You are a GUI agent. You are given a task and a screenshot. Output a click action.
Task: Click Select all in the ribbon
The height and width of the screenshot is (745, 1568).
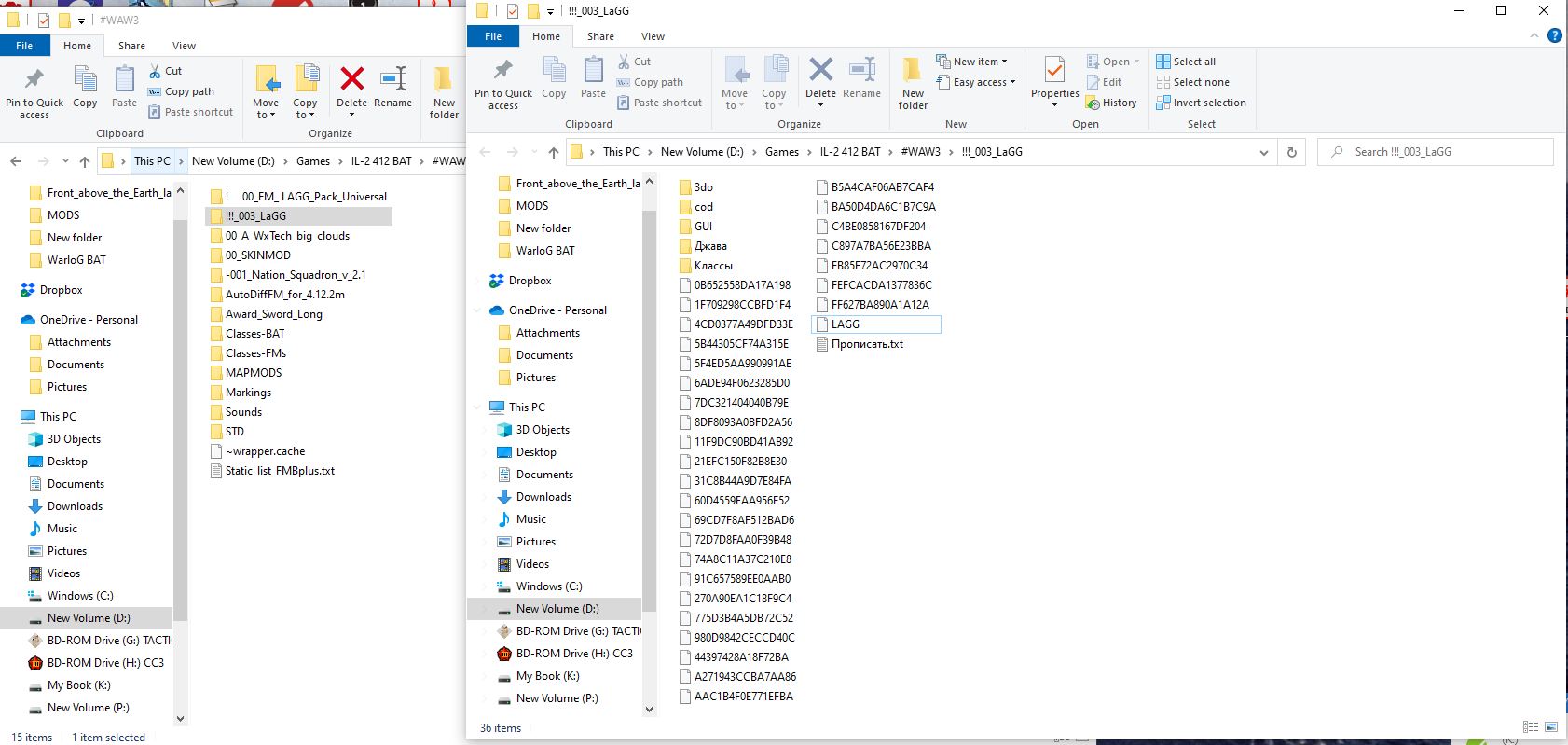click(x=1186, y=62)
